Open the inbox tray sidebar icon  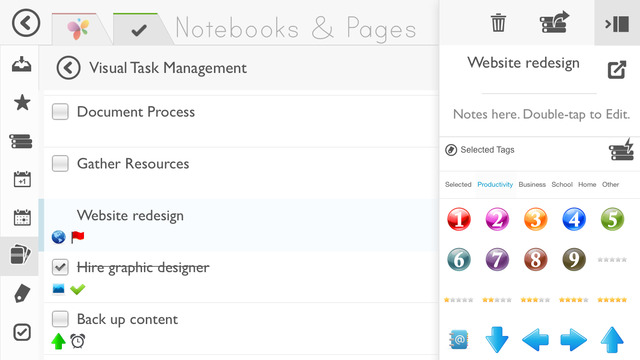pos(22,64)
